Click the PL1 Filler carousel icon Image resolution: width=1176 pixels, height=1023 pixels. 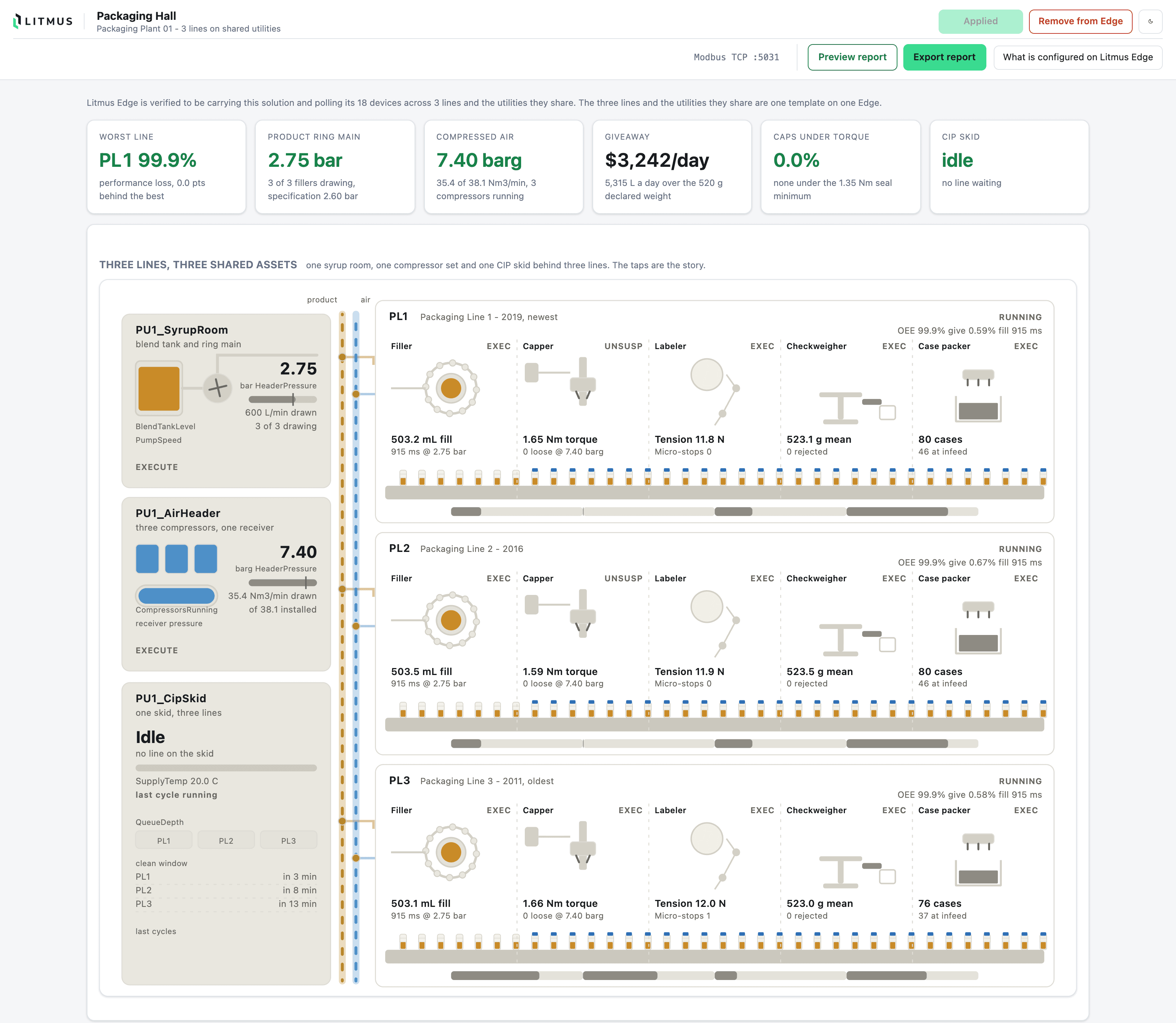tap(451, 388)
